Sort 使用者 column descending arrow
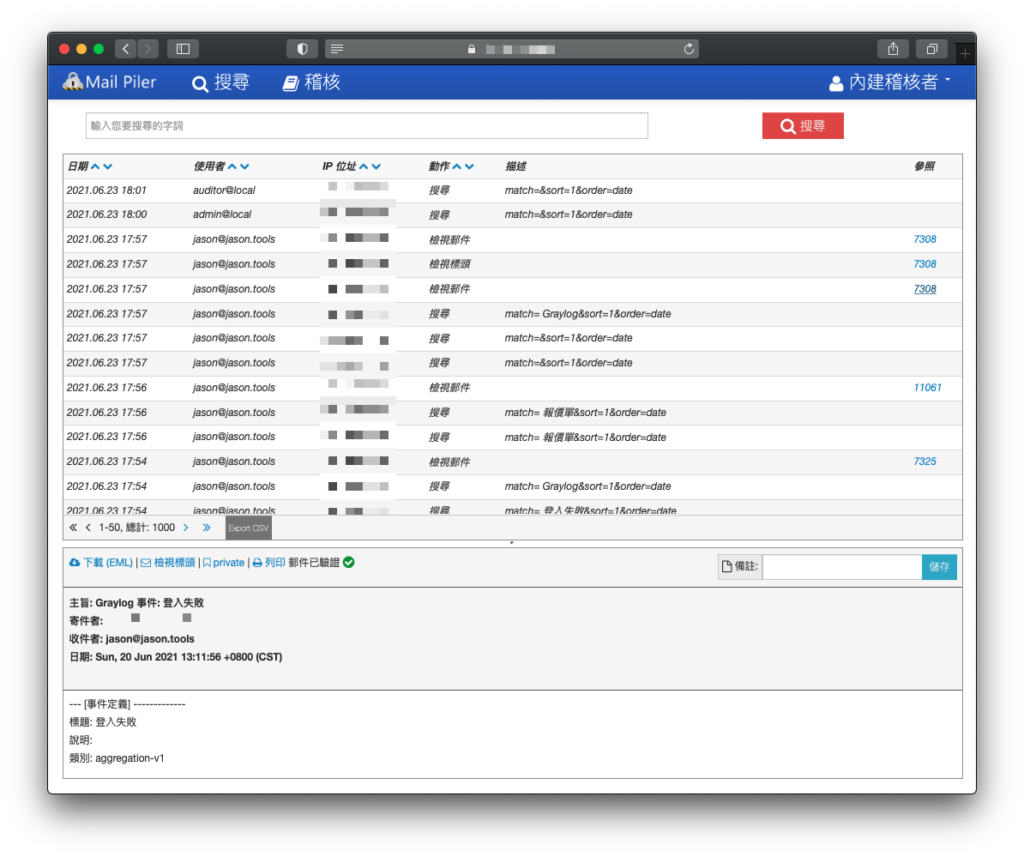Screen dimensions: 1024x857 [244, 167]
